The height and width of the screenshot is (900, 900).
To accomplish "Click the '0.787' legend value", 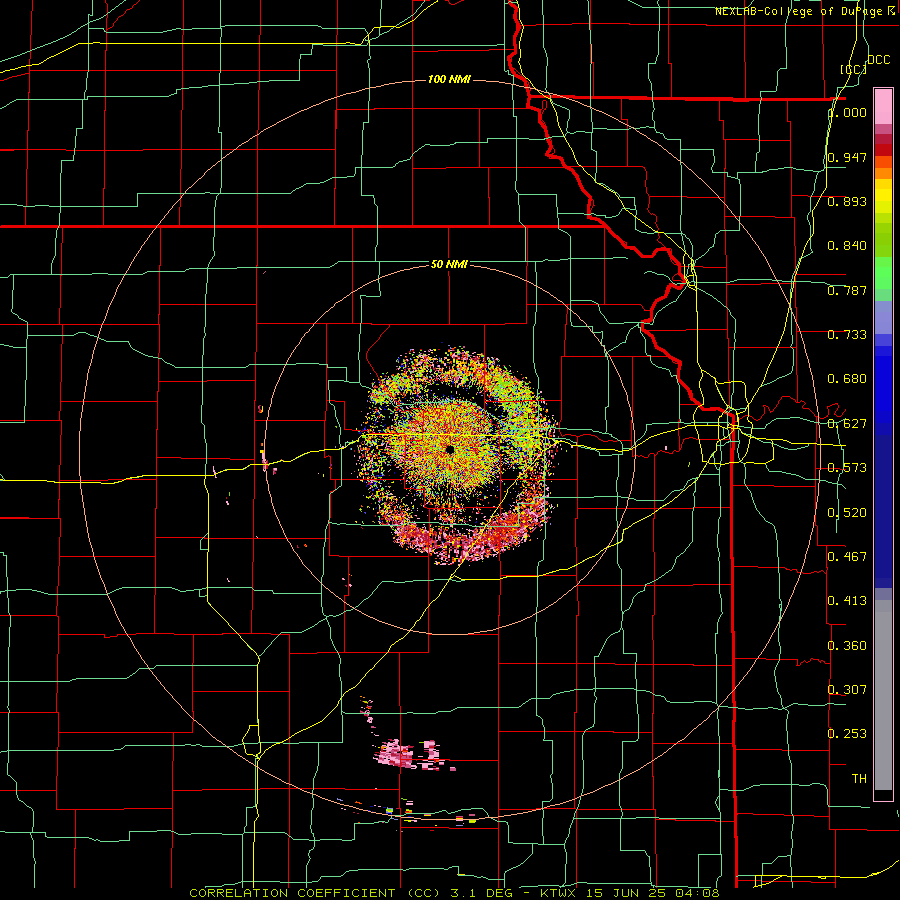I will (847, 290).
